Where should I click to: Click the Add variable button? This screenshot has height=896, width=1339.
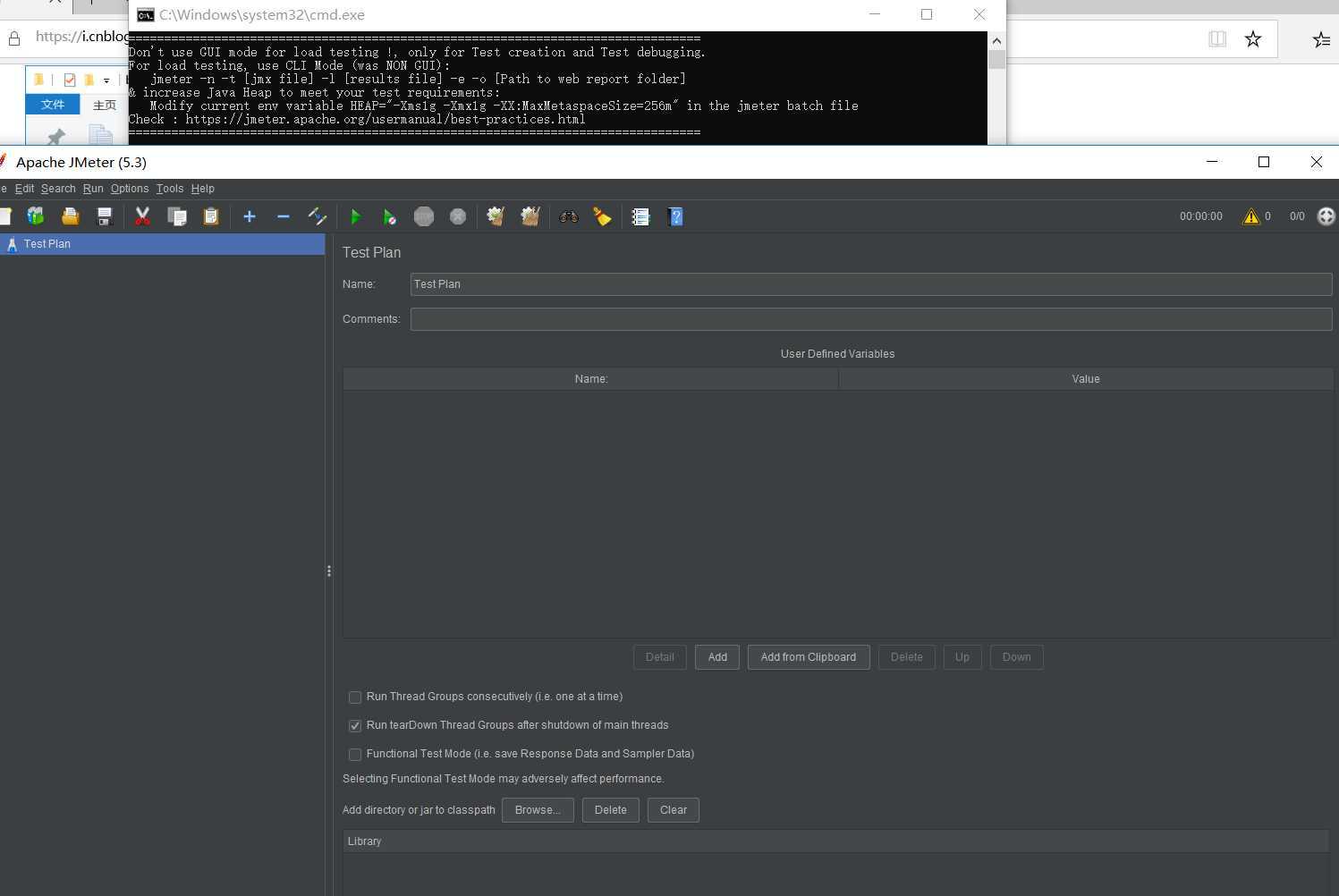point(717,657)
